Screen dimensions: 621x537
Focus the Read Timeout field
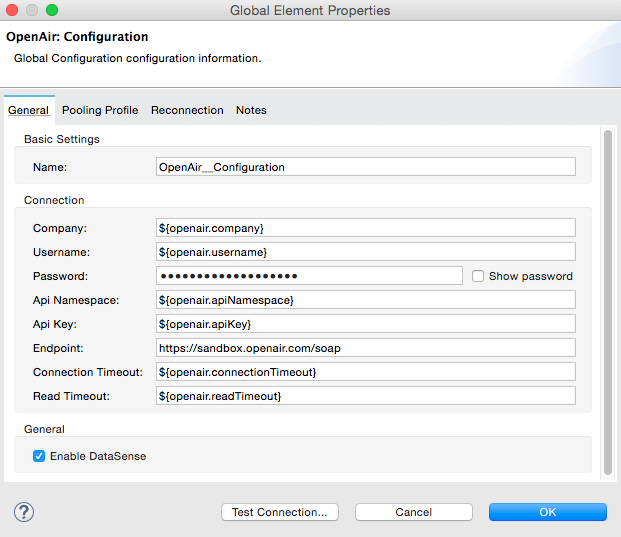366,396
